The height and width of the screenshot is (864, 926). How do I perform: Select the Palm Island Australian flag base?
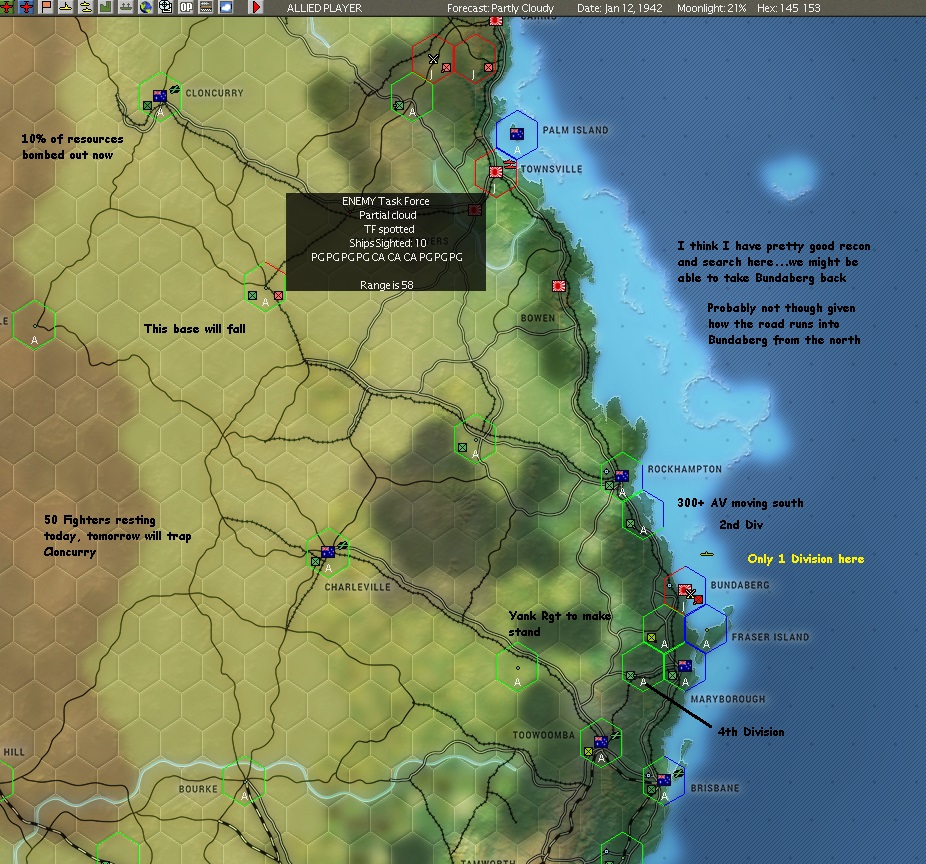[517, 134]
